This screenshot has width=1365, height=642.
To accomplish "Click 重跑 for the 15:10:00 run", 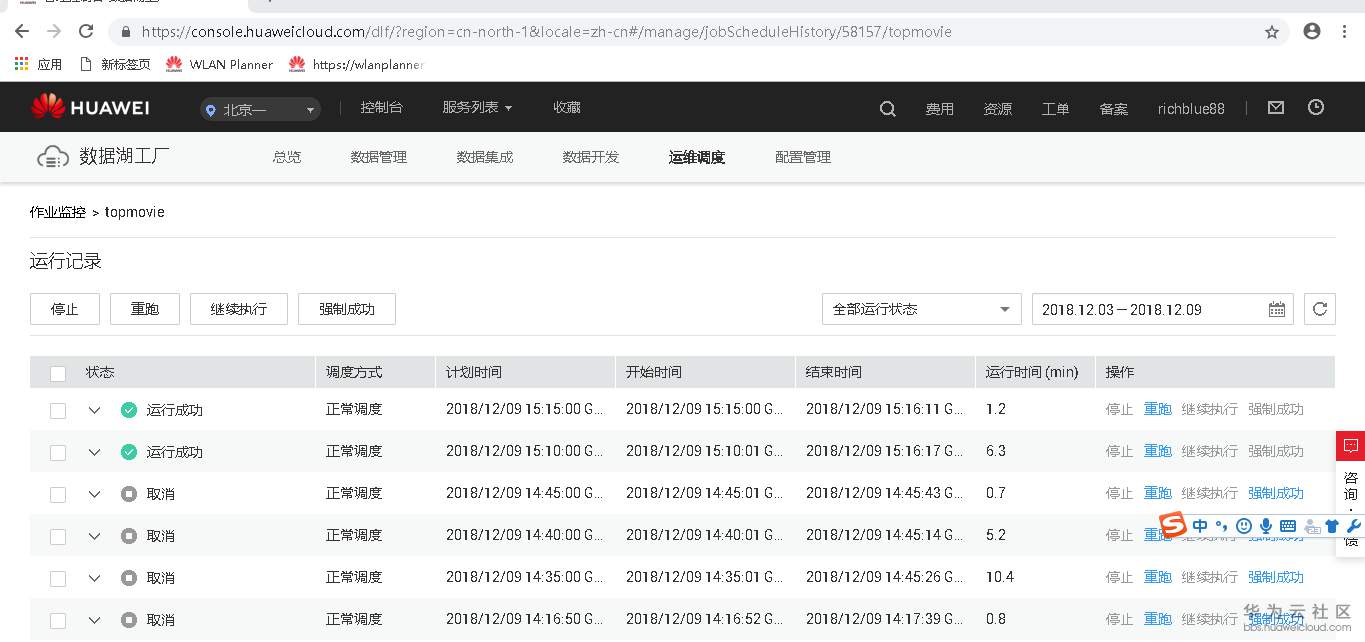I will (x=1157, y=451).
